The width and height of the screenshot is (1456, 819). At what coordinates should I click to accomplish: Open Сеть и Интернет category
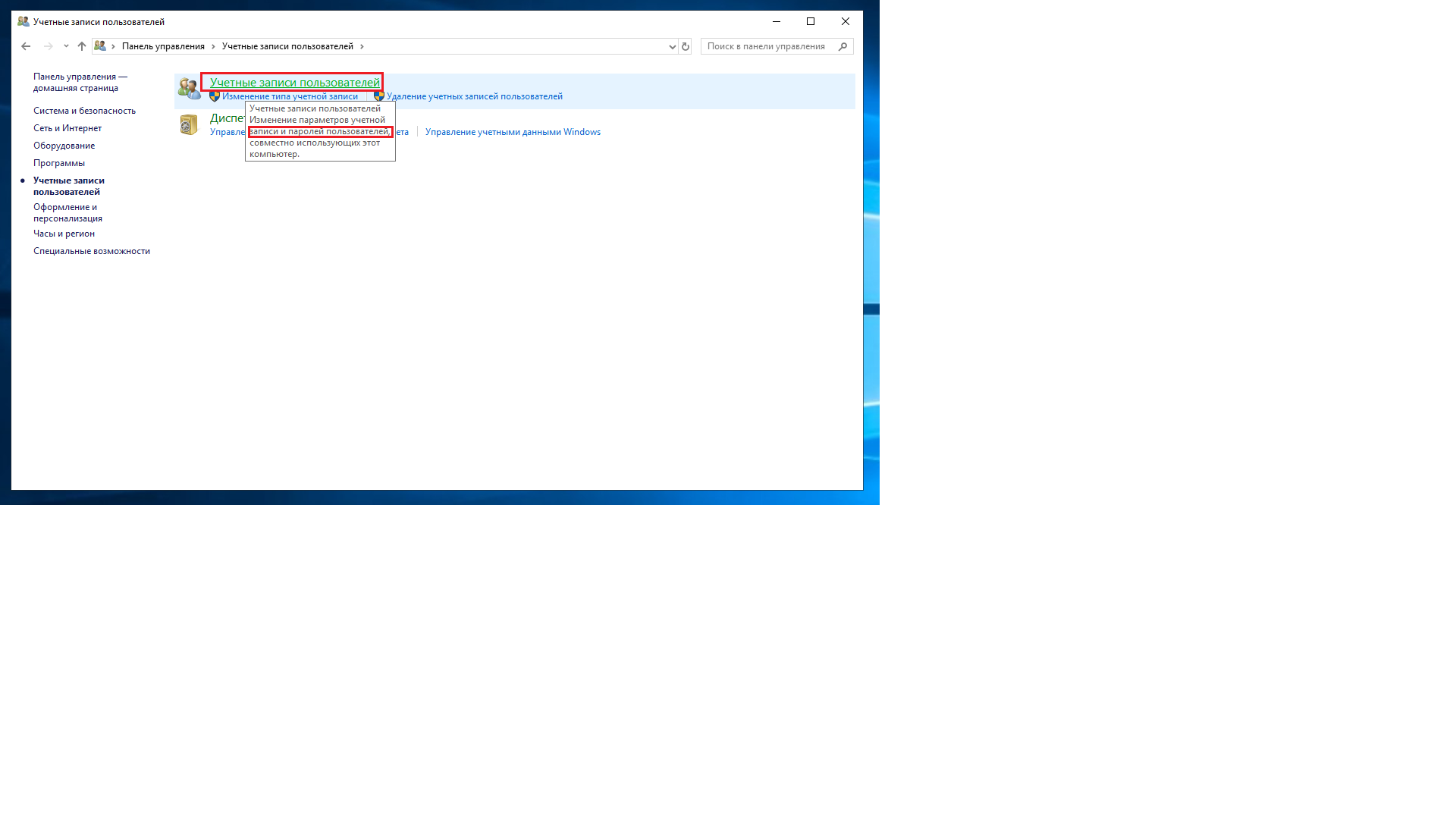(67, 128)
